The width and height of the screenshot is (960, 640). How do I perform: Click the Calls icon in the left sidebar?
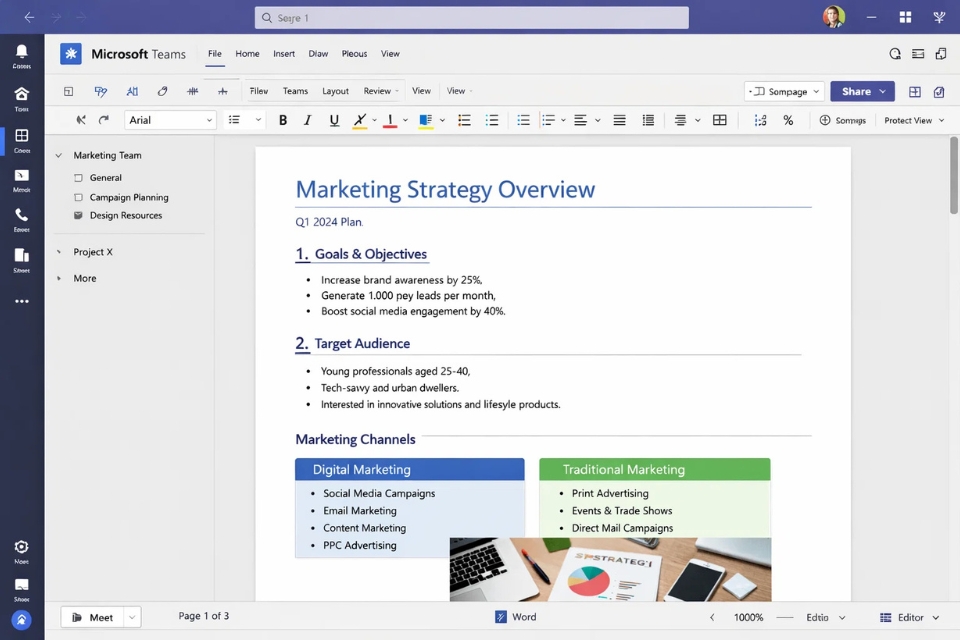tap(21, 215)
